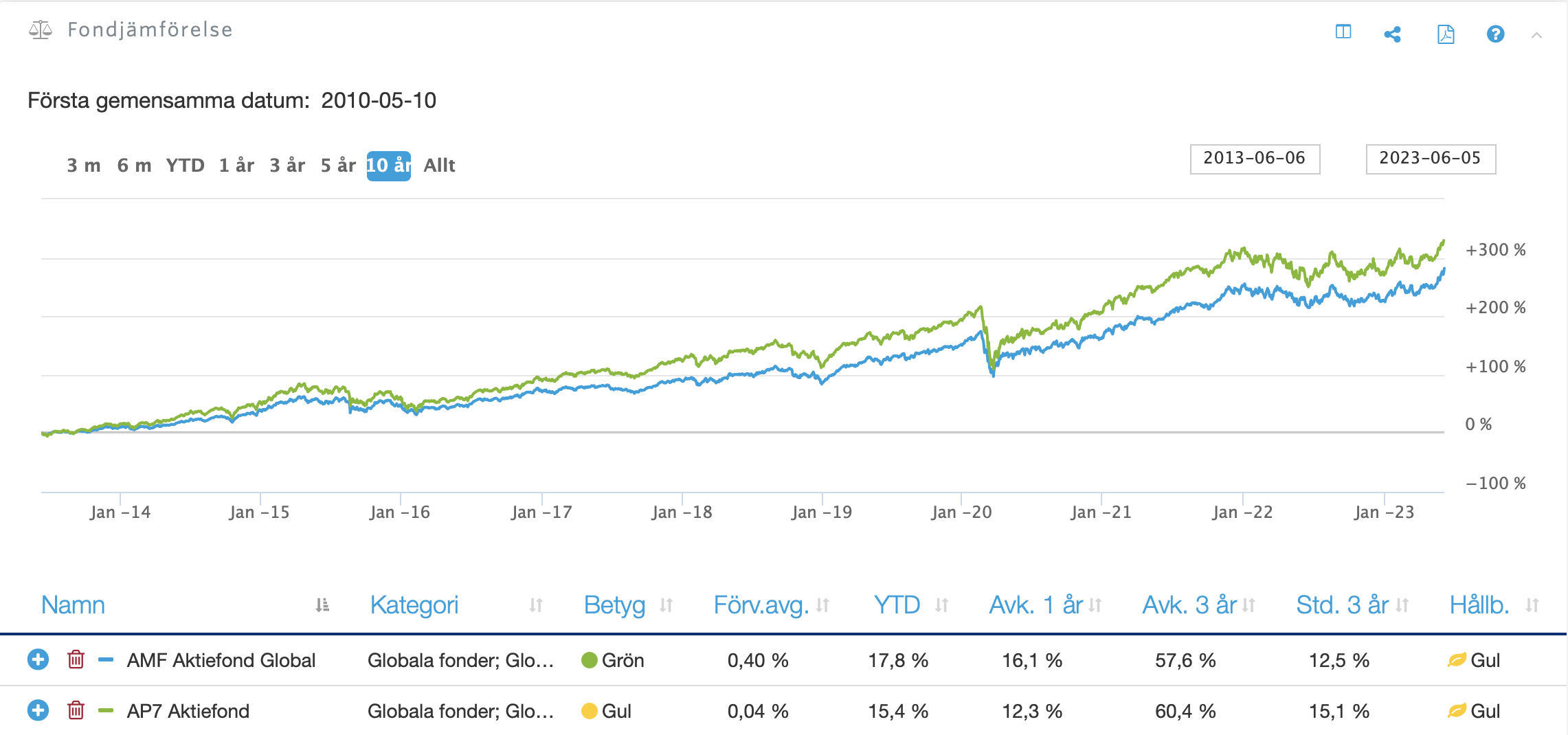Image resolution: width=1568 pixels, height=735 pixels.
Task: Export comparison as PDF
Action: click(x=1445, y=34)
